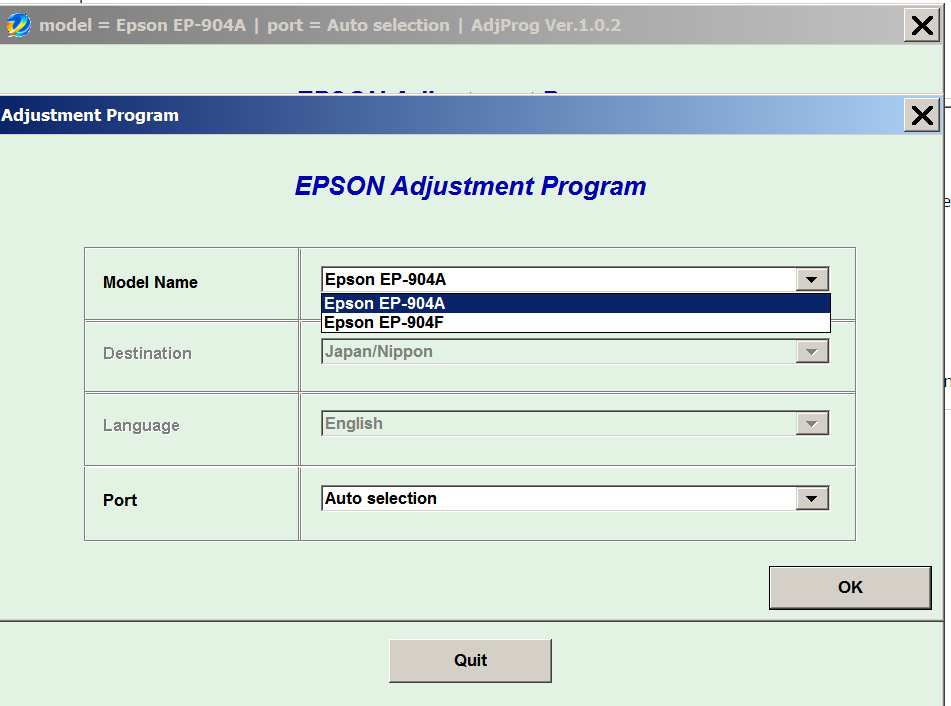This screenshot has height=706, width=951.
Task: Confirm settings with the OK button
Action: click(850, 587)
